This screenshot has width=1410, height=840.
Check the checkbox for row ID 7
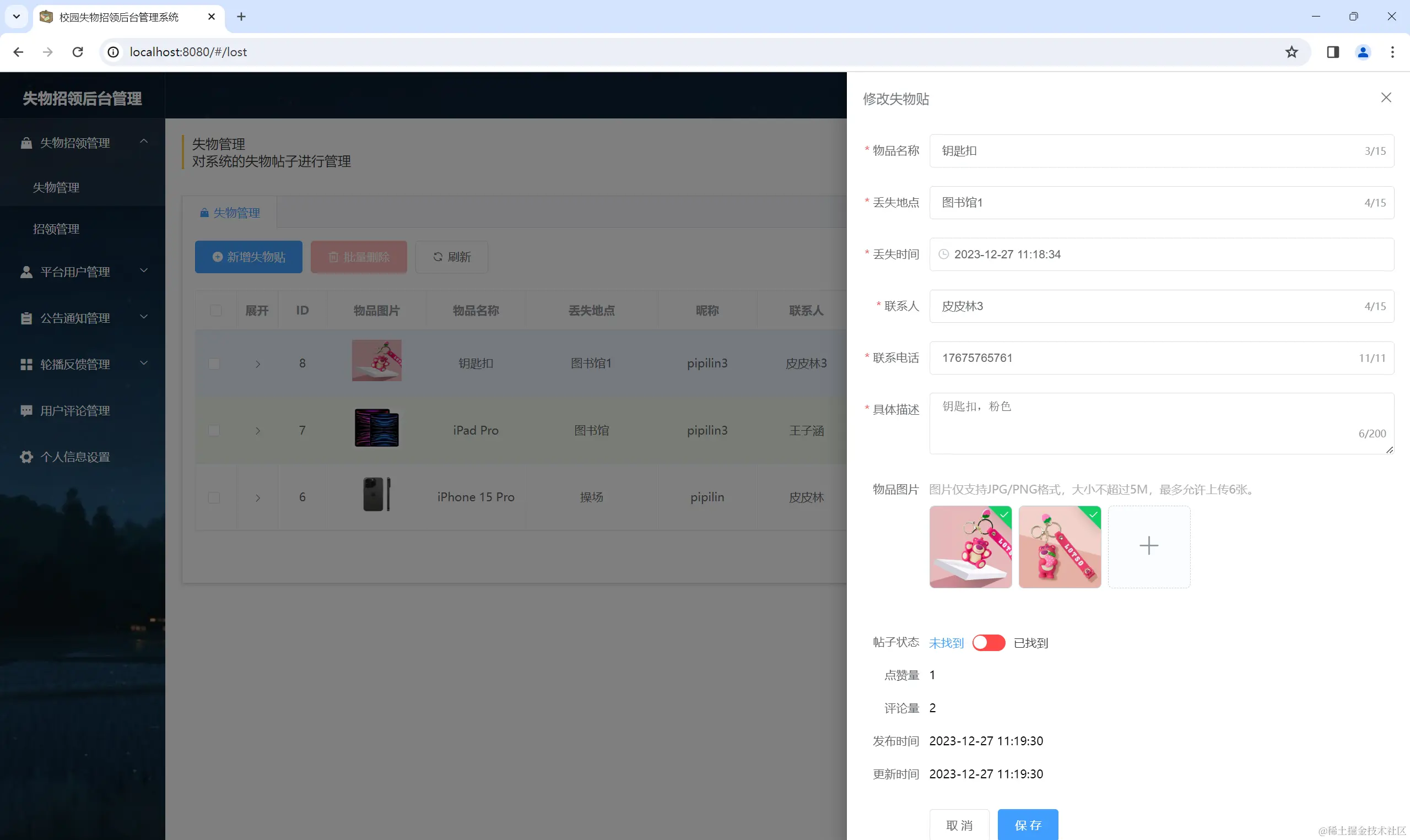tap(214, 431)
